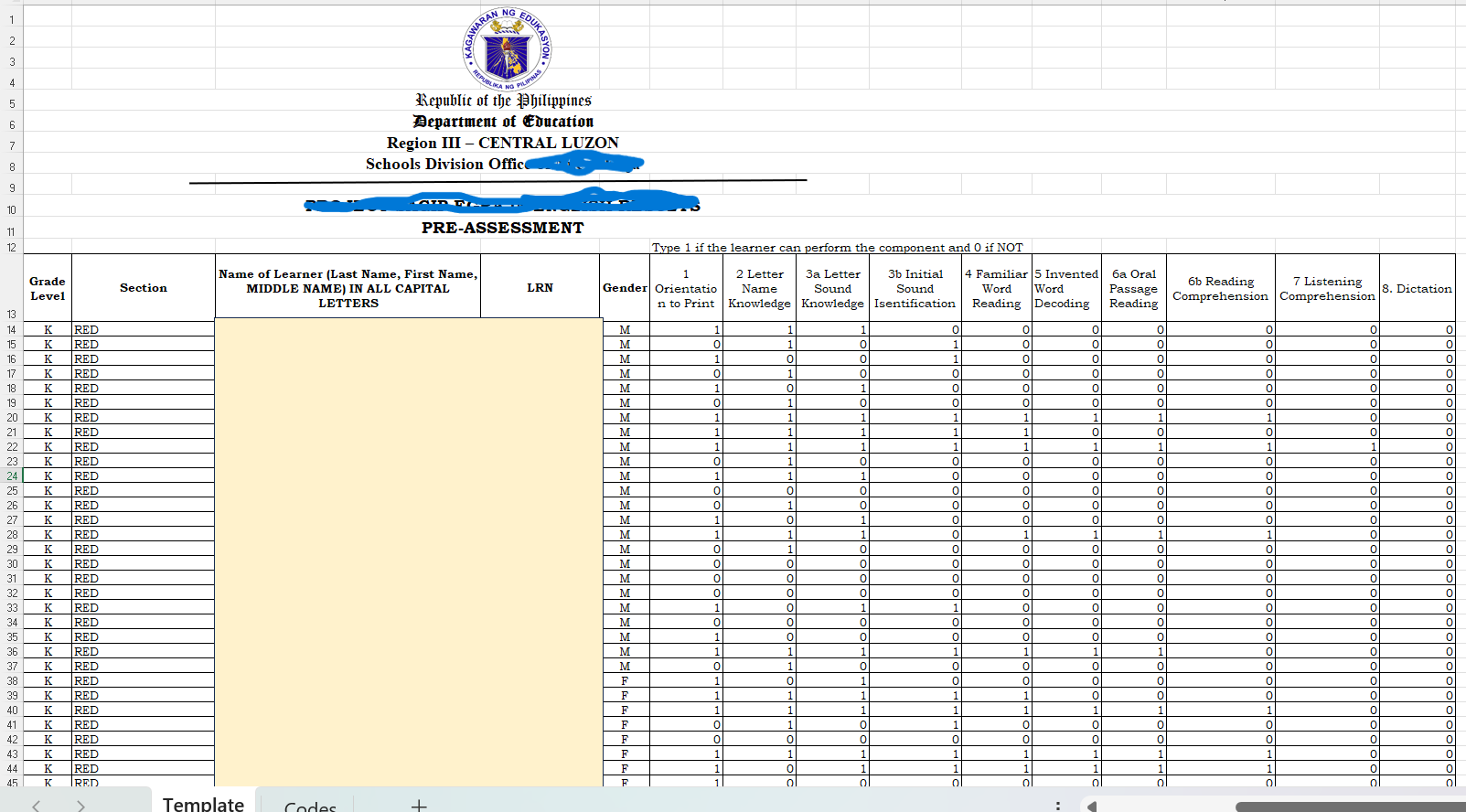Click the 'Type 1 if the learner' instruction
Image resolution: width=1466 pixels, height=812 pixels.
point(837,247)
